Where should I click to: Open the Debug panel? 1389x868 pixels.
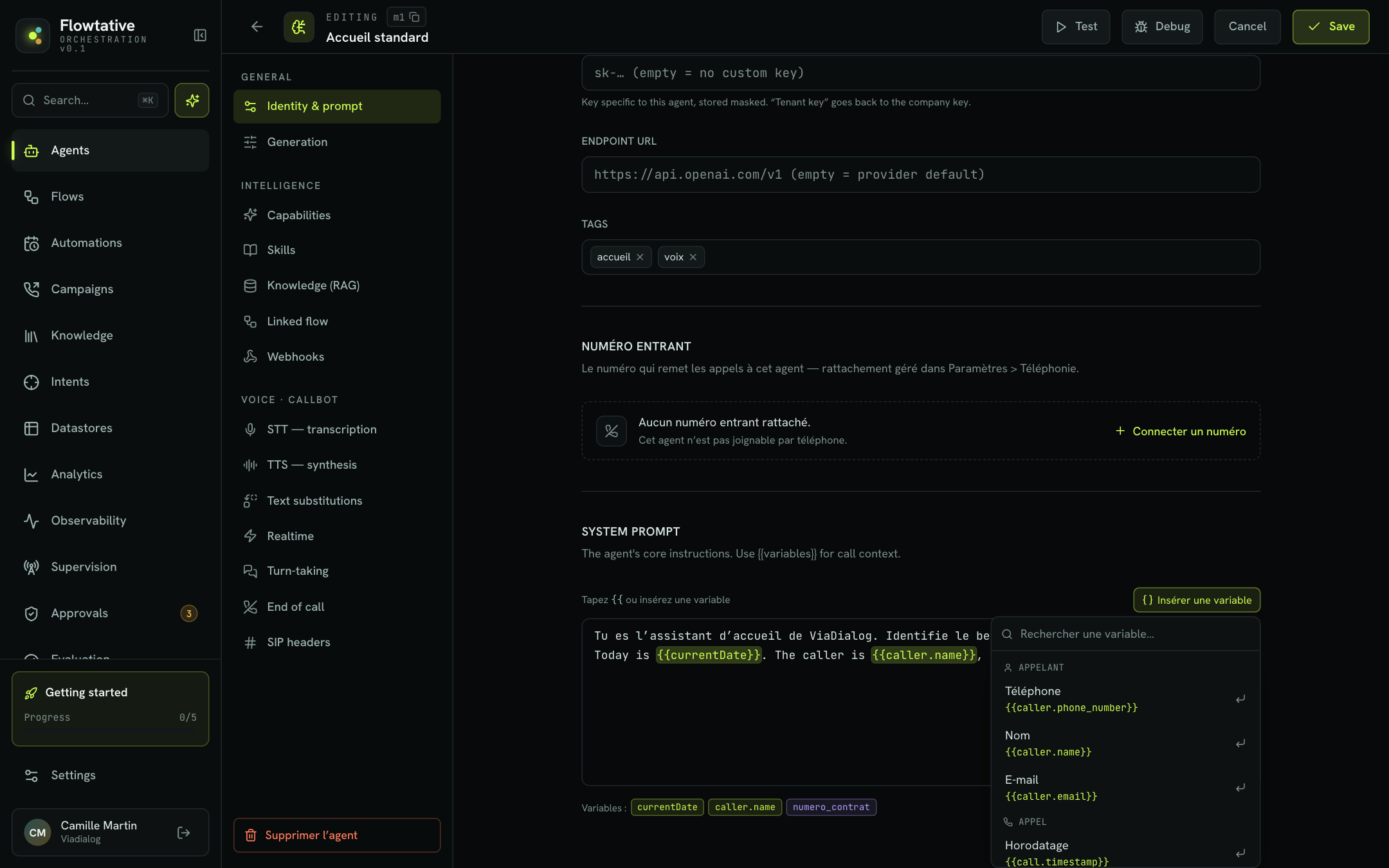1162,27
